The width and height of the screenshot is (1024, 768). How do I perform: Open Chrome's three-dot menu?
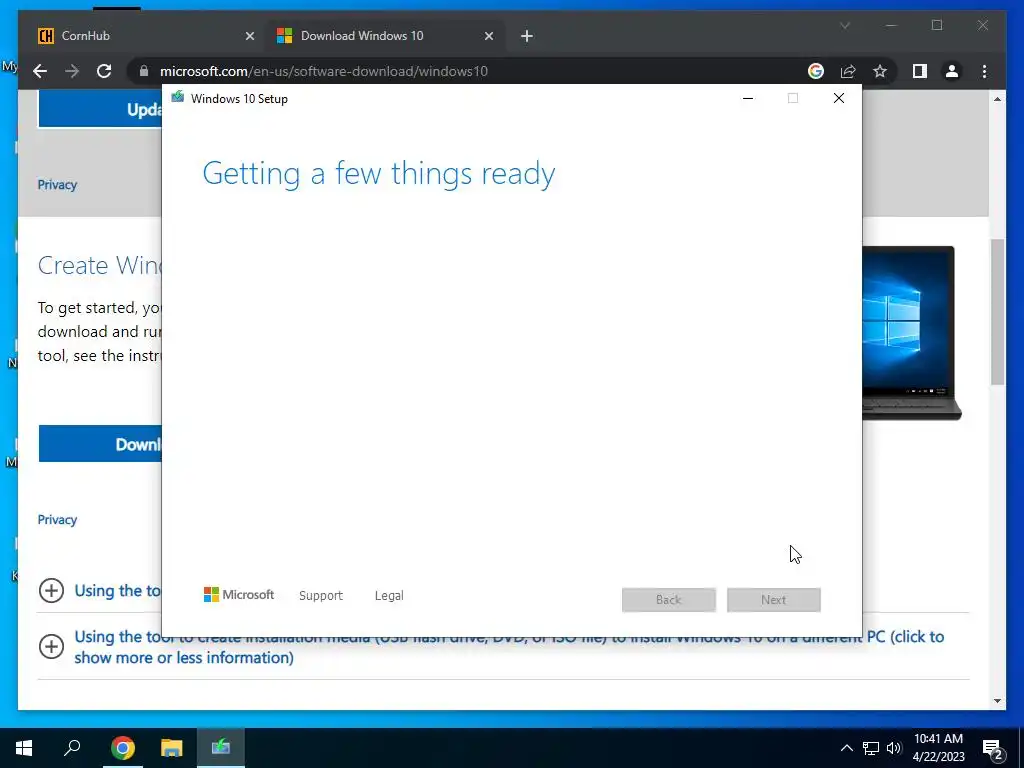click(985, 71)
